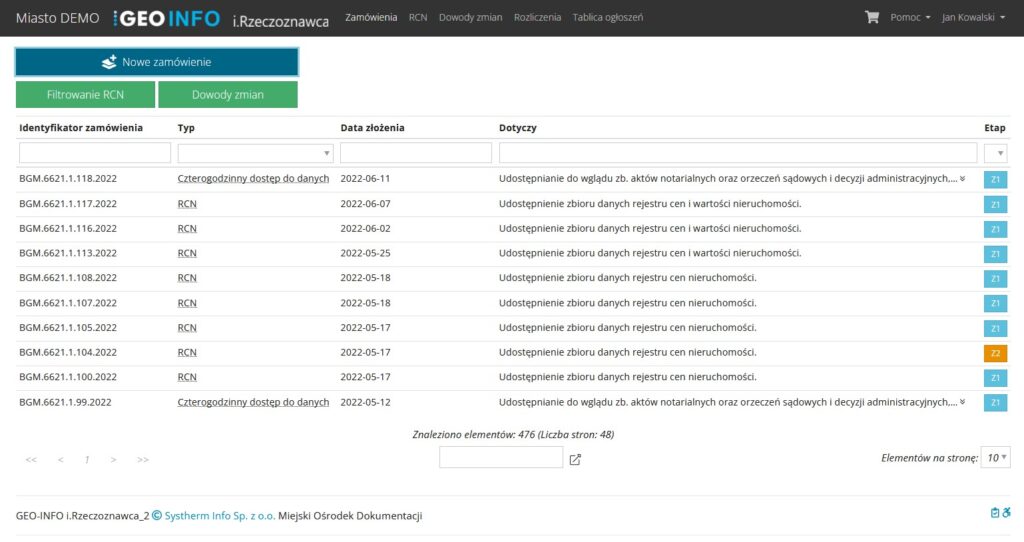This screenshot has width=1024, height=542.
Task: Click the Nowe zamówienie button
Action: click(x=157, y=62)
